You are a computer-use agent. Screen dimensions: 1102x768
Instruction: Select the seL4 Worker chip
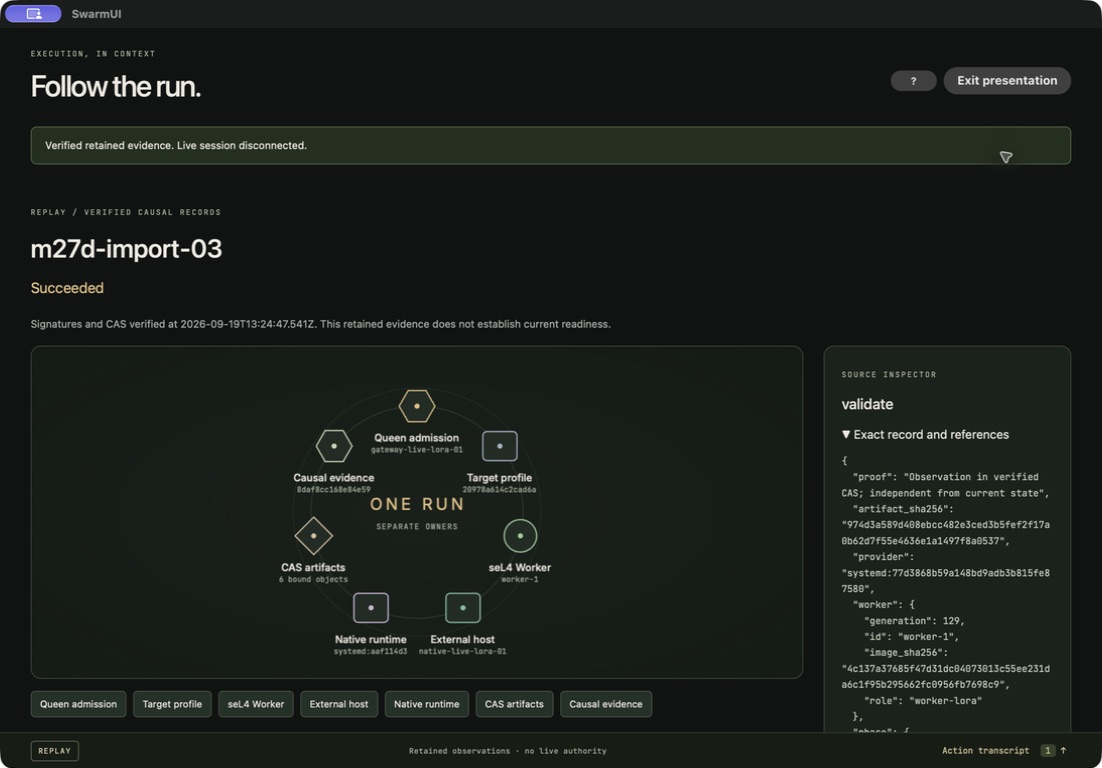[256, 704]
